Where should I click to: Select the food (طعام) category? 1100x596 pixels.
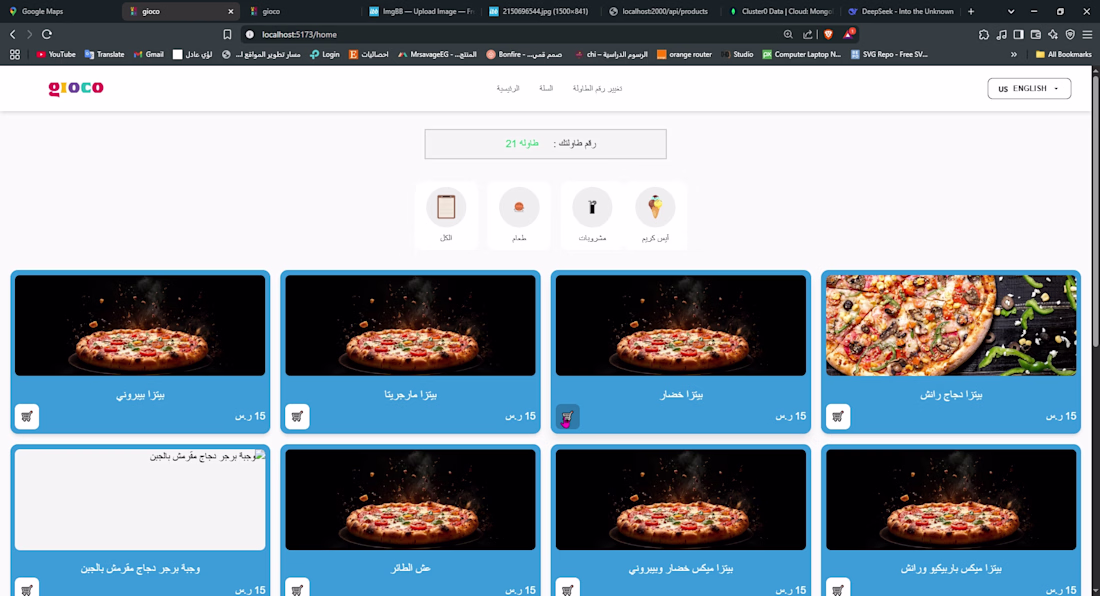(x=519, y=215)
